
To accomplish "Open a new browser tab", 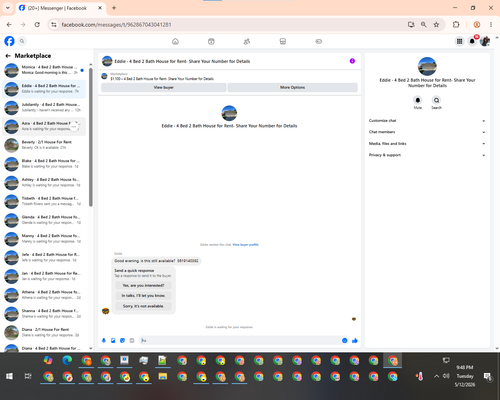I will [114, 8].
